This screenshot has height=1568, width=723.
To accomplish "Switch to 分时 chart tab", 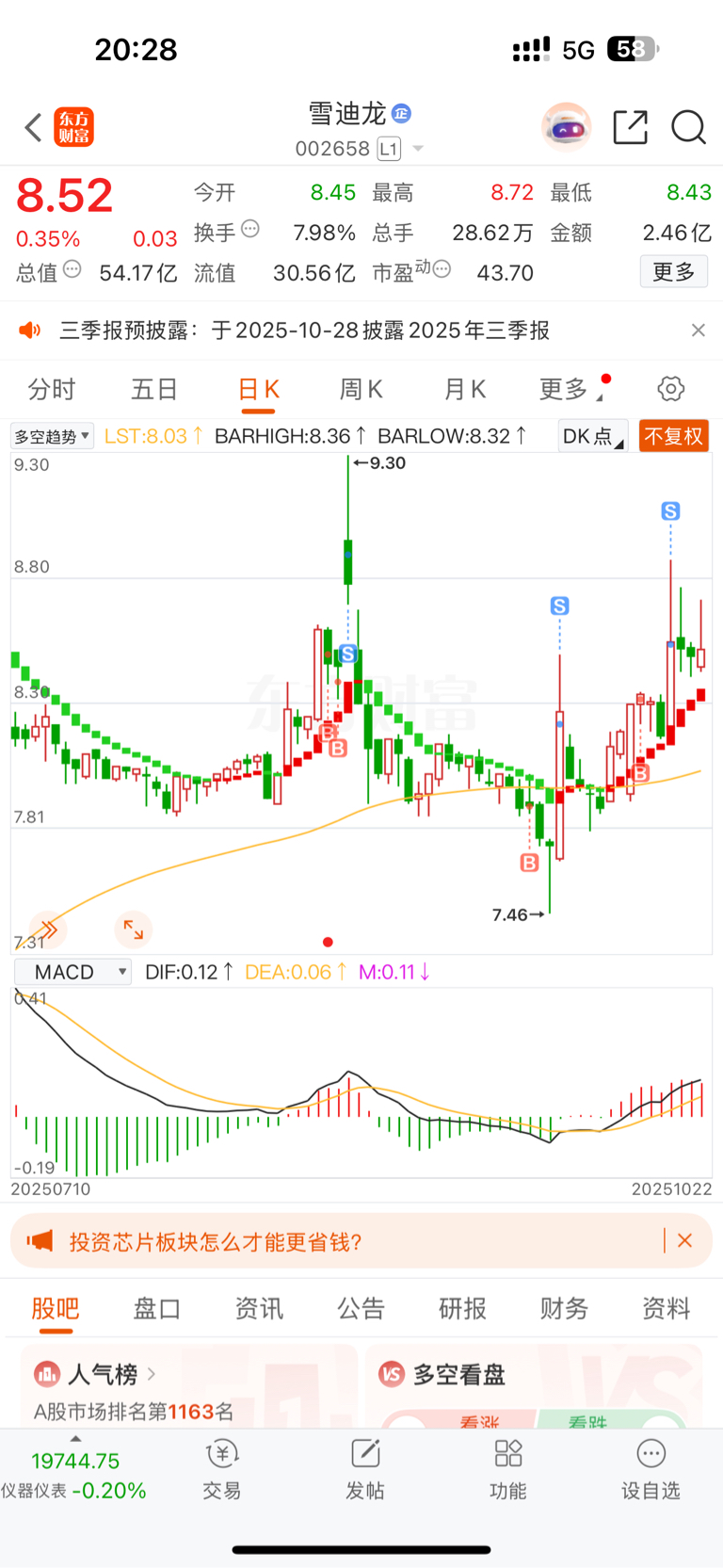I will coord(52,389).
